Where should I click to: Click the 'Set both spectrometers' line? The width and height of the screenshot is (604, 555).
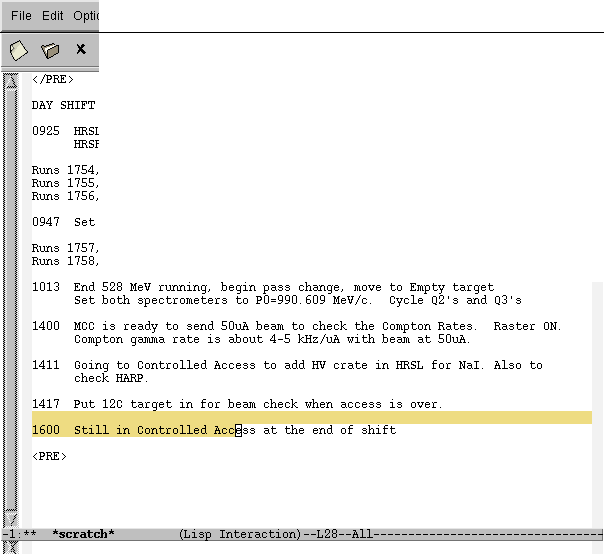click(x=298, y=300)
